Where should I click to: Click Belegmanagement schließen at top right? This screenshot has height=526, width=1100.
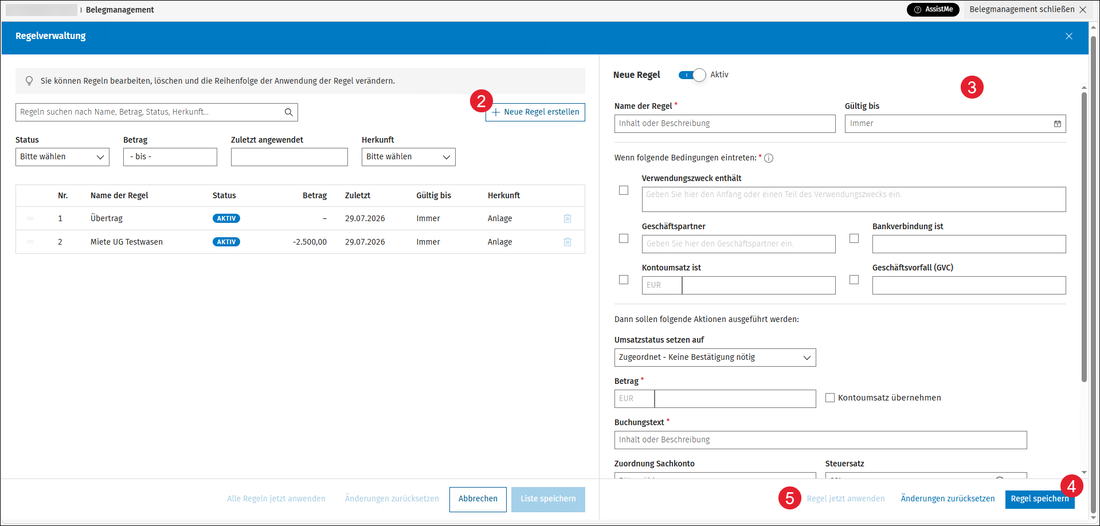tap(1029, 10)
